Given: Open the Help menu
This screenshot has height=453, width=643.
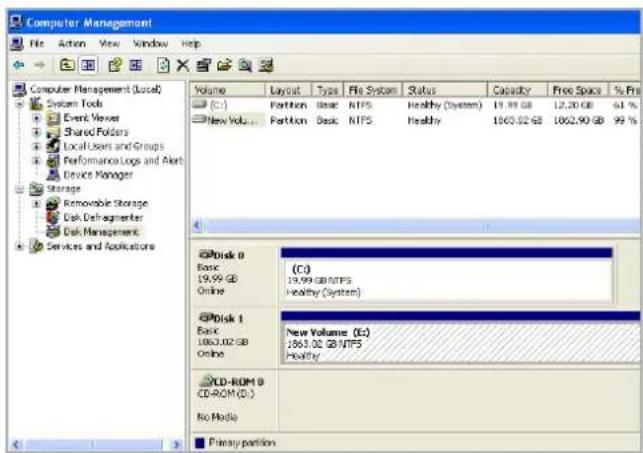Looking at the screenshot, I should [191, 43].
